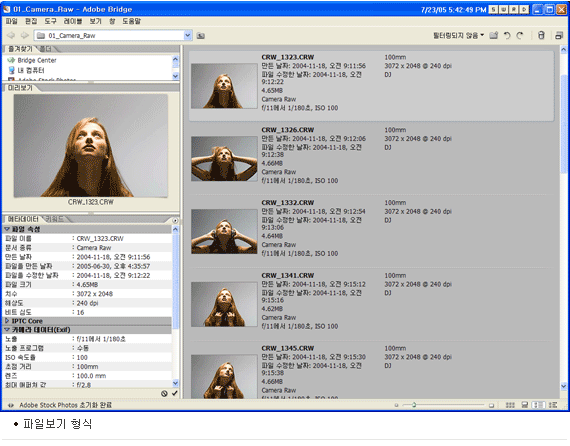Open the 창 menu
Viewport: 570px width, 446px height.
coord(112,21)
